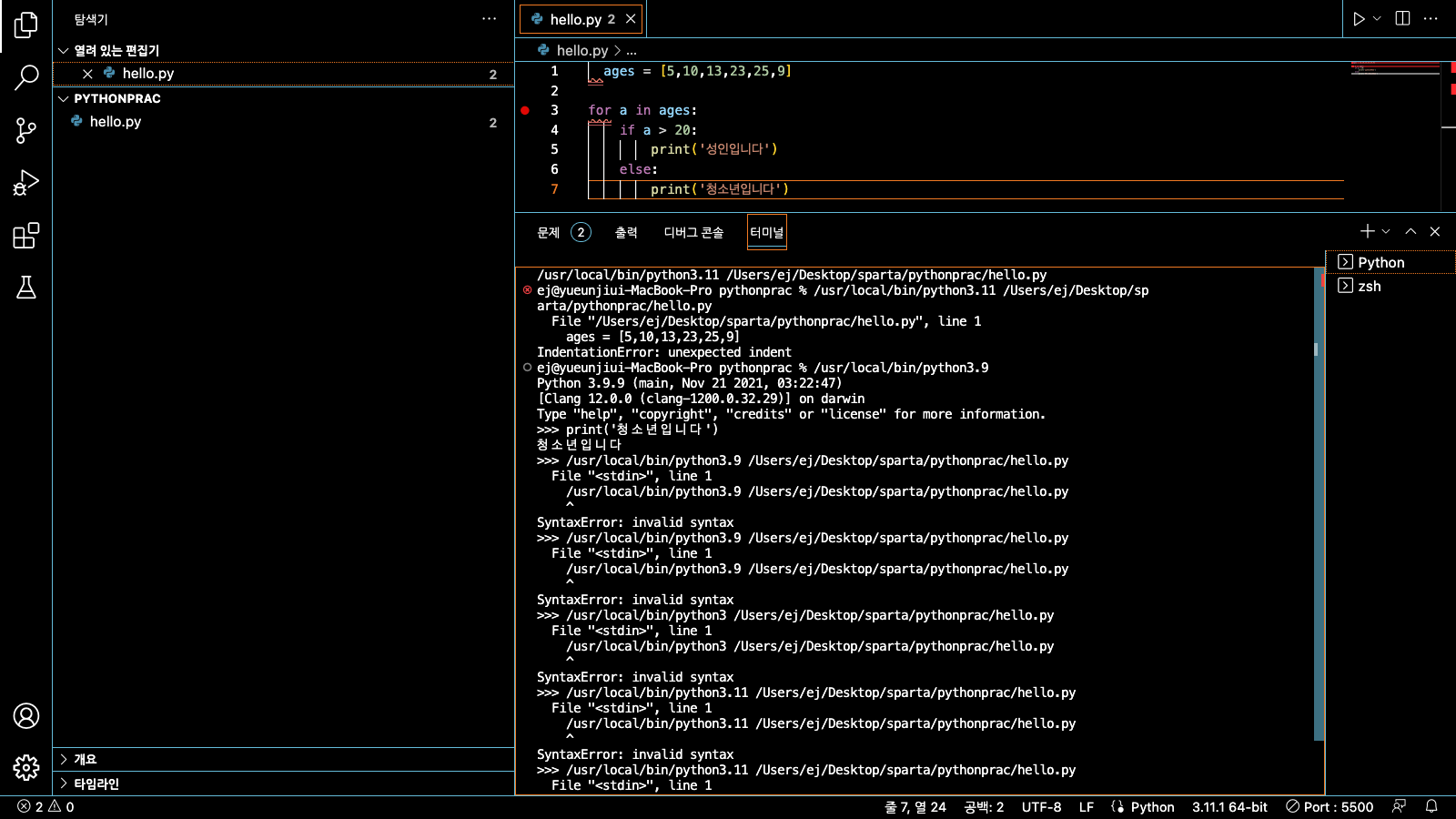Maximize the panel with the chevron up
This screenshot has width=1456, height=819.
[1410, 231]
